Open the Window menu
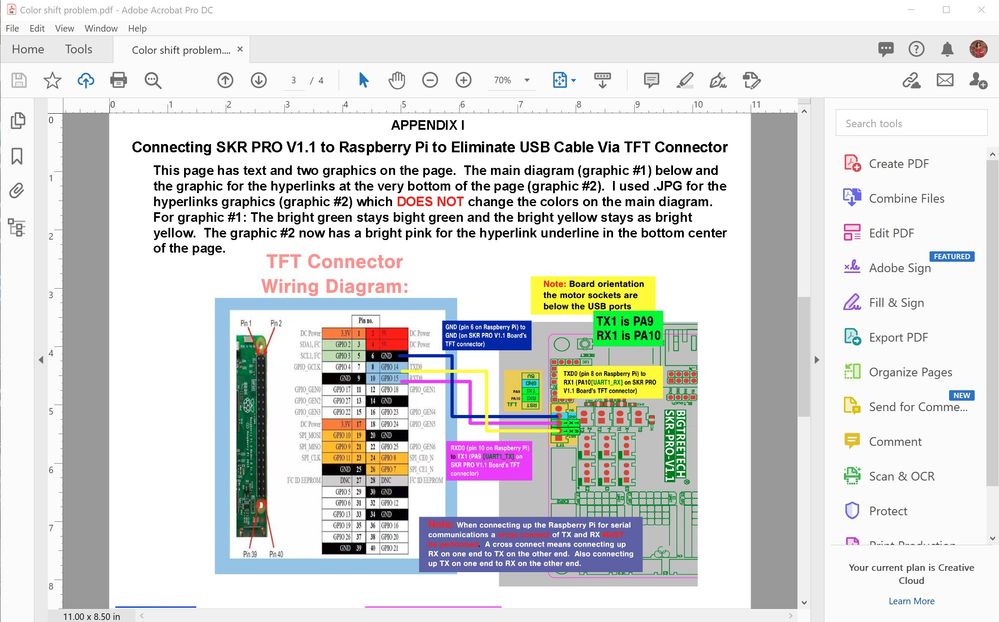 coord(101,28)
